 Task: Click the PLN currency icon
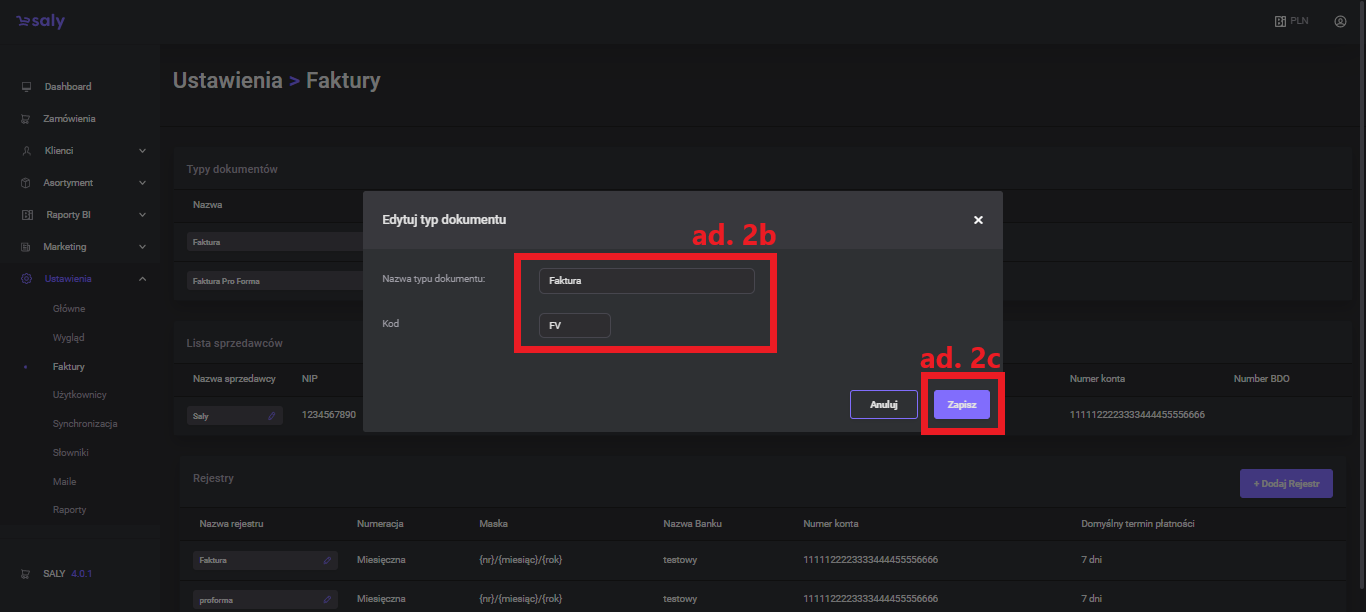[1280, 21]
